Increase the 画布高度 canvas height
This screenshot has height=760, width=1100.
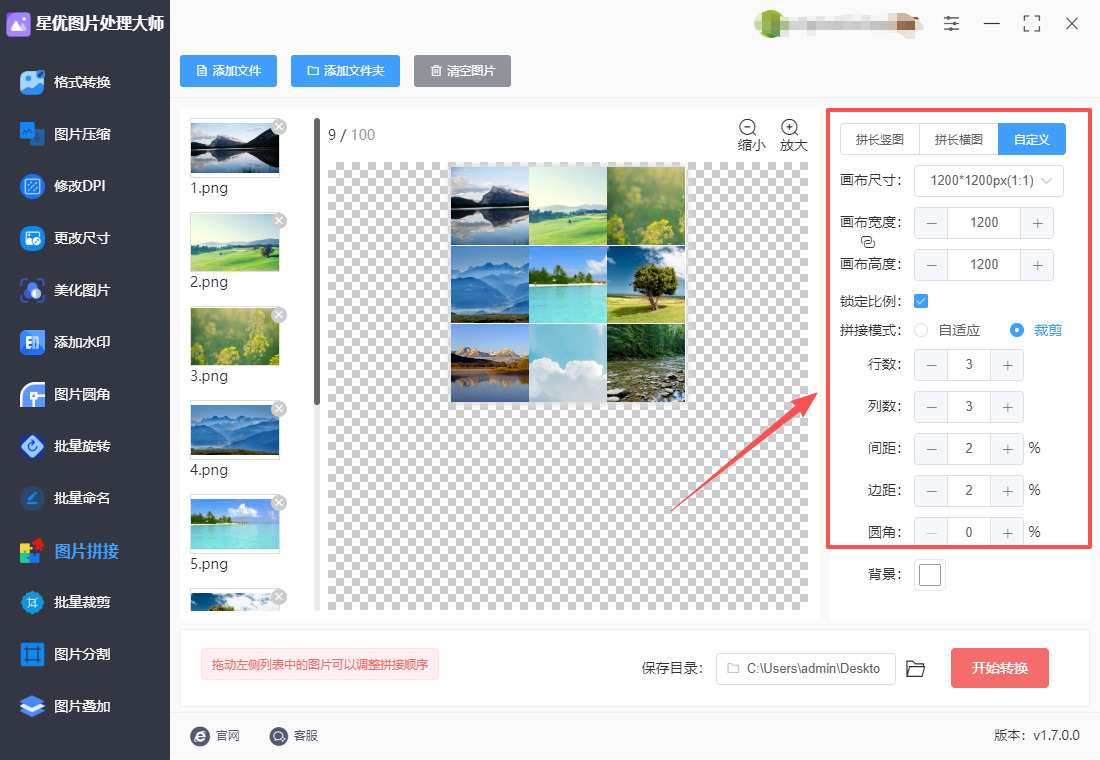pos(1038,265)
